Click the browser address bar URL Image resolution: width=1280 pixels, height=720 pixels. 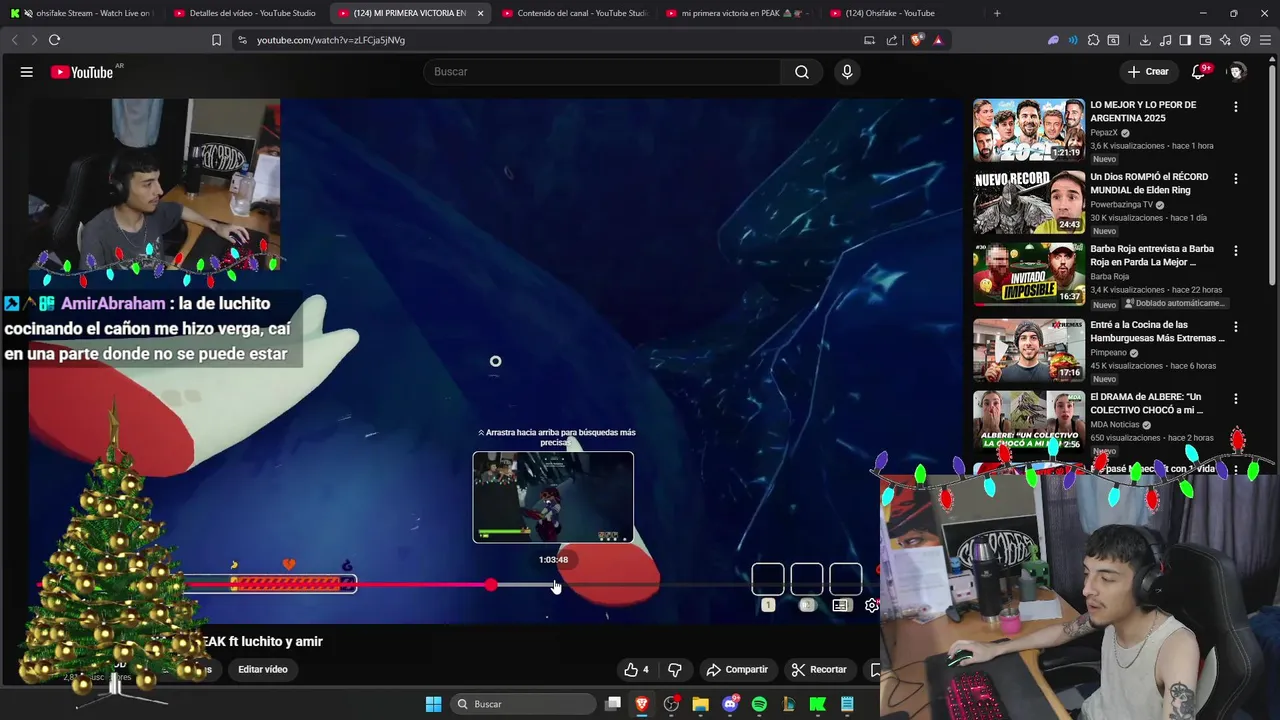(x=331, y=40)
